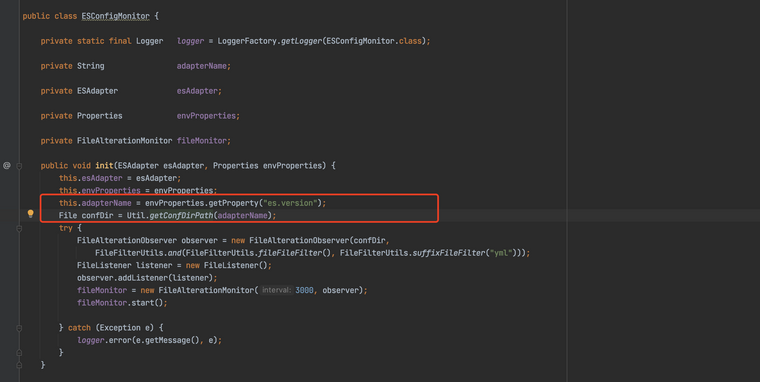Collapse the catch block fold marker
760x382 pixels.
point(19,328)
